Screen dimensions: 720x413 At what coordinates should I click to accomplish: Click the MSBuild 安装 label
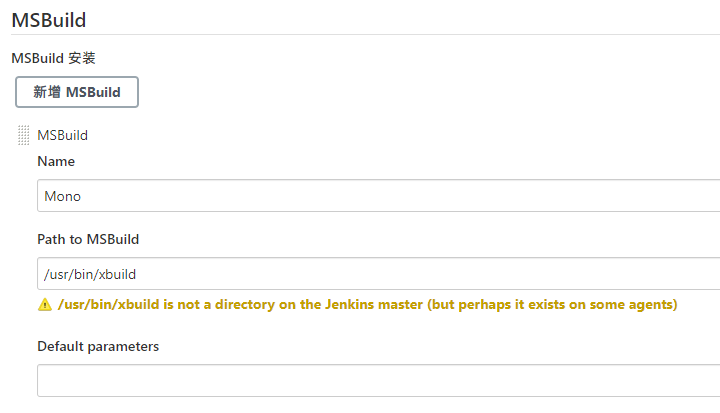point(53,58)
